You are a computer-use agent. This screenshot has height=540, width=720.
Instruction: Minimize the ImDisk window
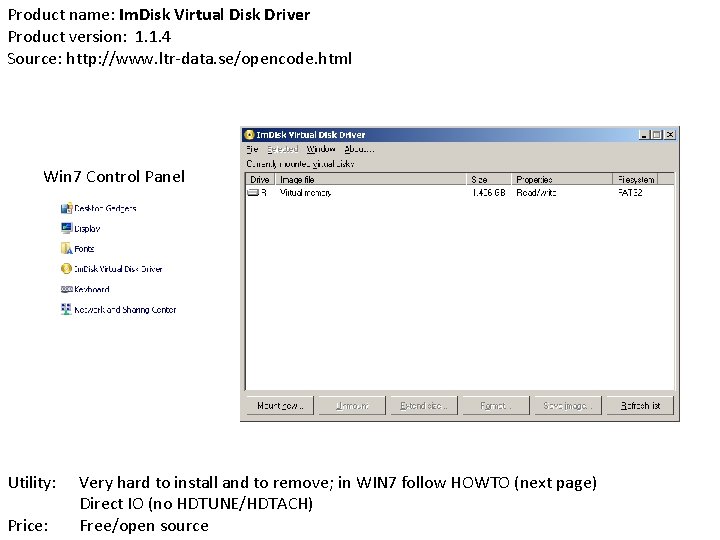coord(644,135)
